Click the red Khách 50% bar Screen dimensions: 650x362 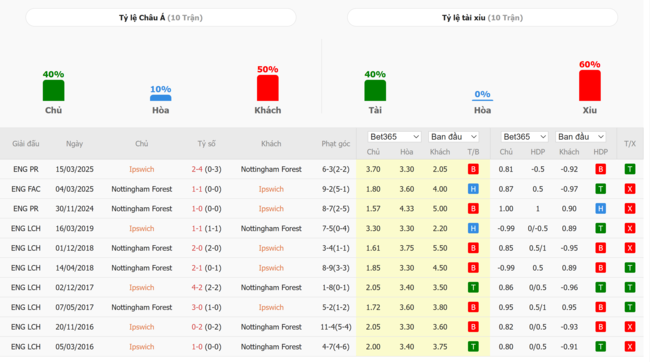click(268, 88)
